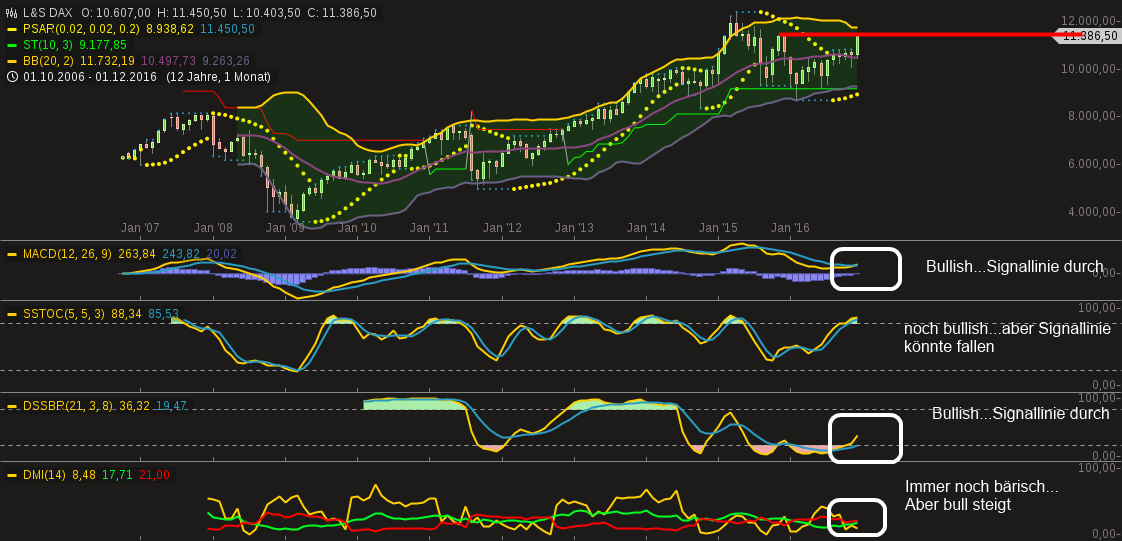Open the PSAR(0.02, 0.02, 0.2) indicator label

[x=81, y=29]
